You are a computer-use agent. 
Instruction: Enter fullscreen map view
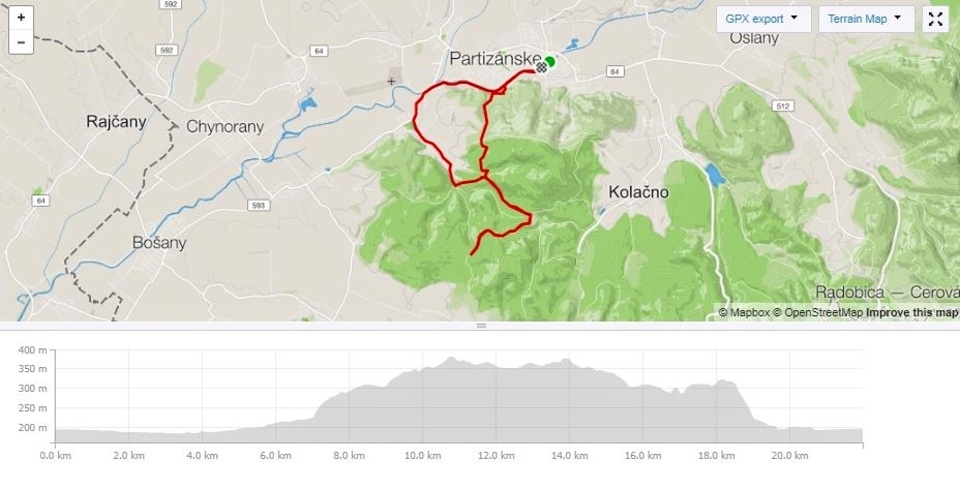935,19
